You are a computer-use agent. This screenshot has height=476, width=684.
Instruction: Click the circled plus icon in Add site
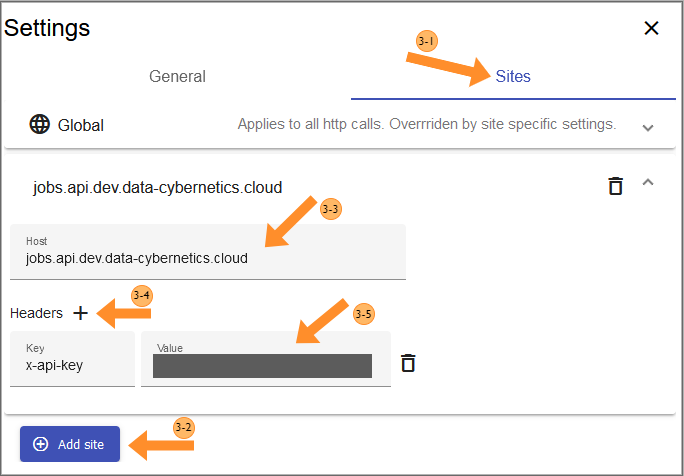pyautogui.click(x=41, y=444)
